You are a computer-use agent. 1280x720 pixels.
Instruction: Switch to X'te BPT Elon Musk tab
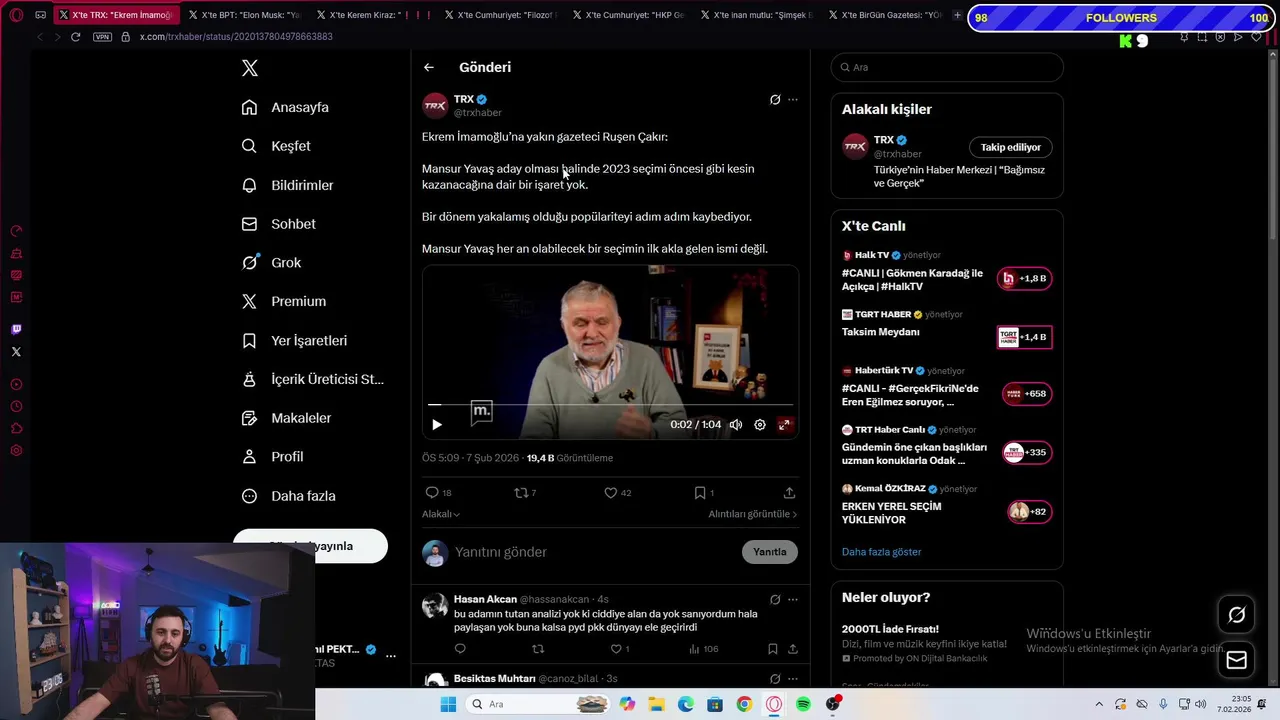(x=245, y=15)
